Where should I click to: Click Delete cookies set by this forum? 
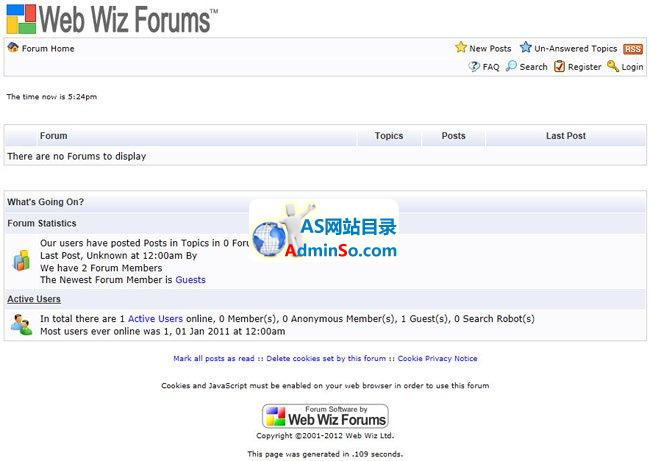(x=326, y=359)
